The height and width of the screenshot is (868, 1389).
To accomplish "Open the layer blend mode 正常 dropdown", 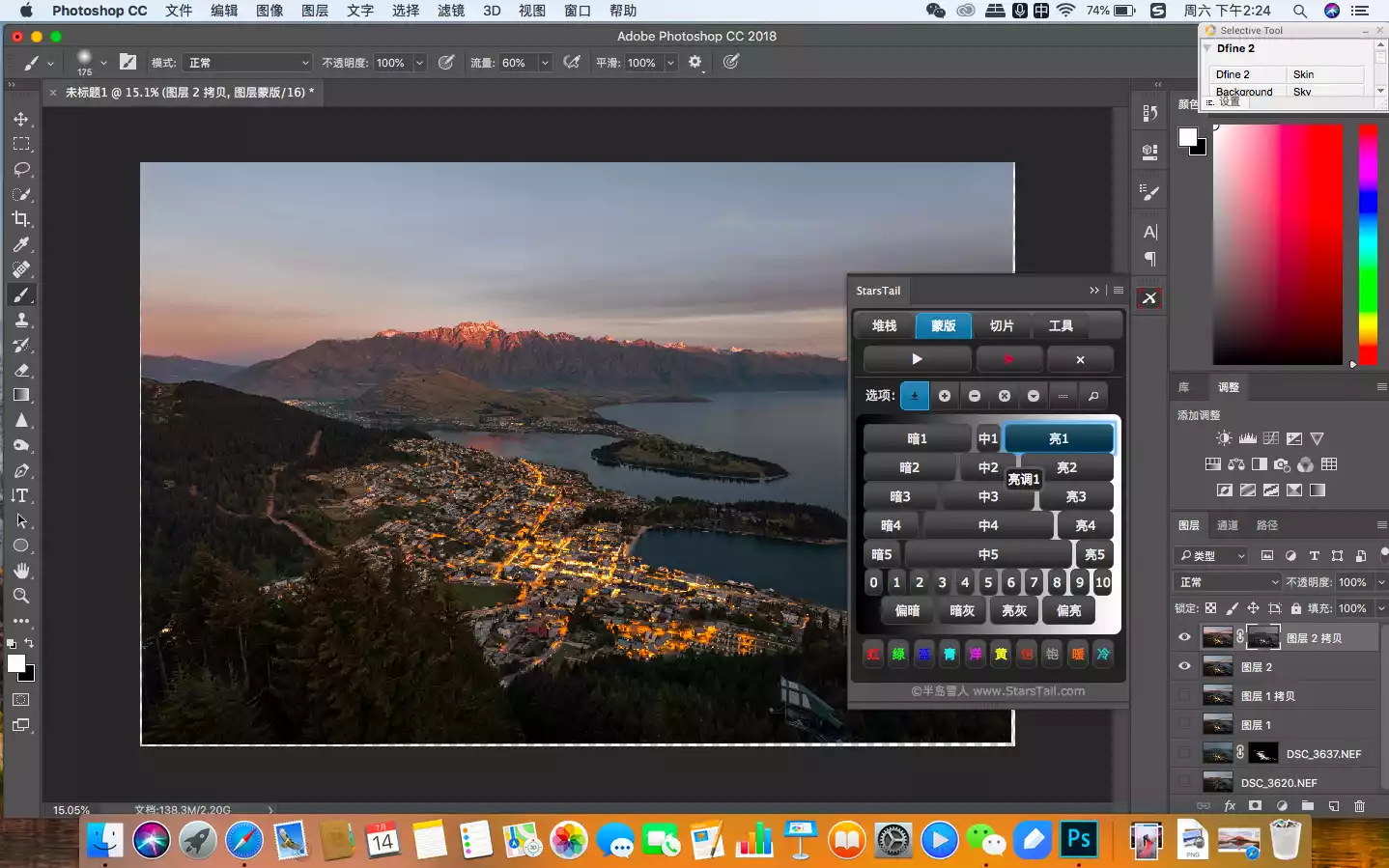I will tap(1228, 582).
